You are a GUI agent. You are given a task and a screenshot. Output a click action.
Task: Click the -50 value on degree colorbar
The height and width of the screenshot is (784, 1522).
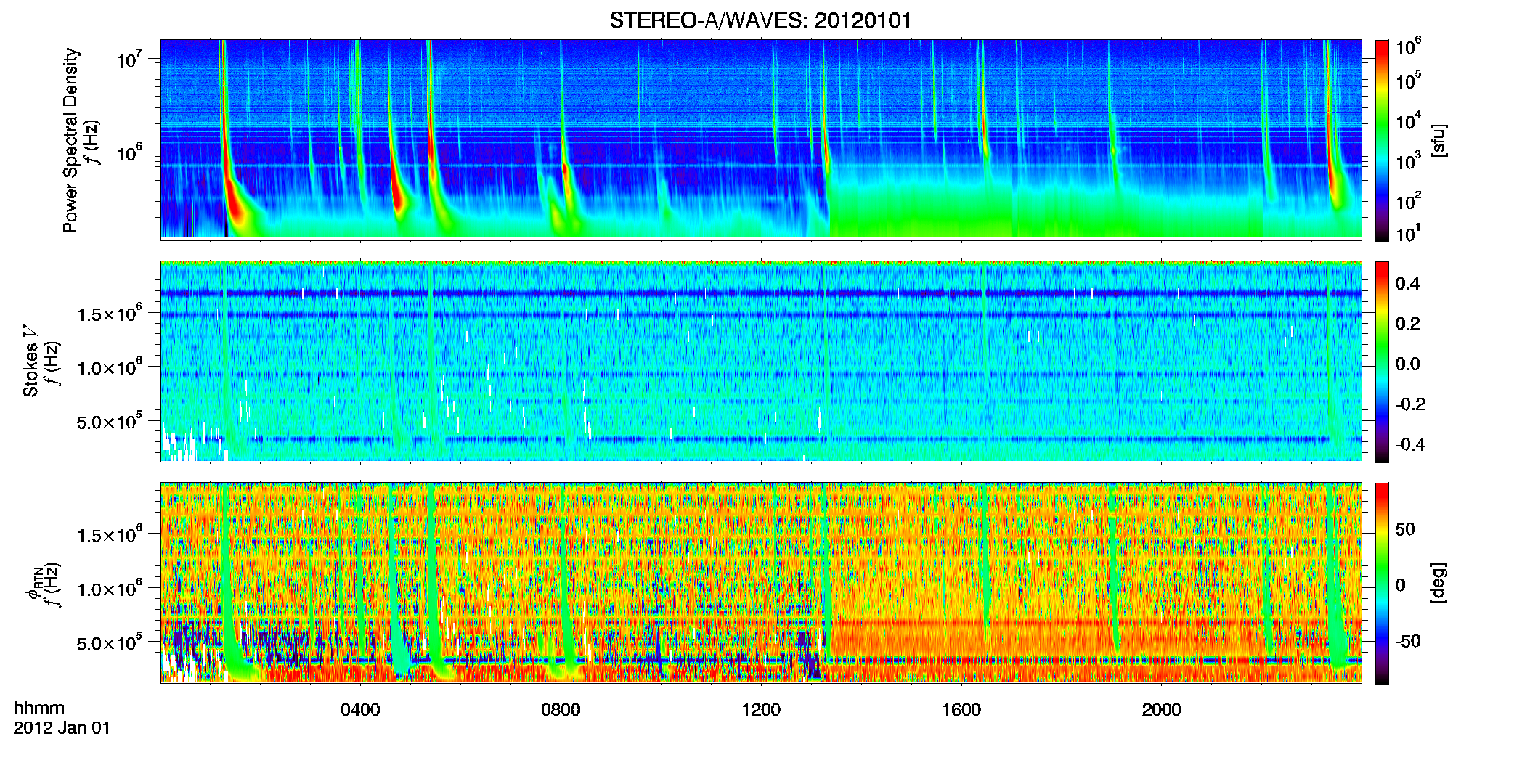click(1407, 641)
